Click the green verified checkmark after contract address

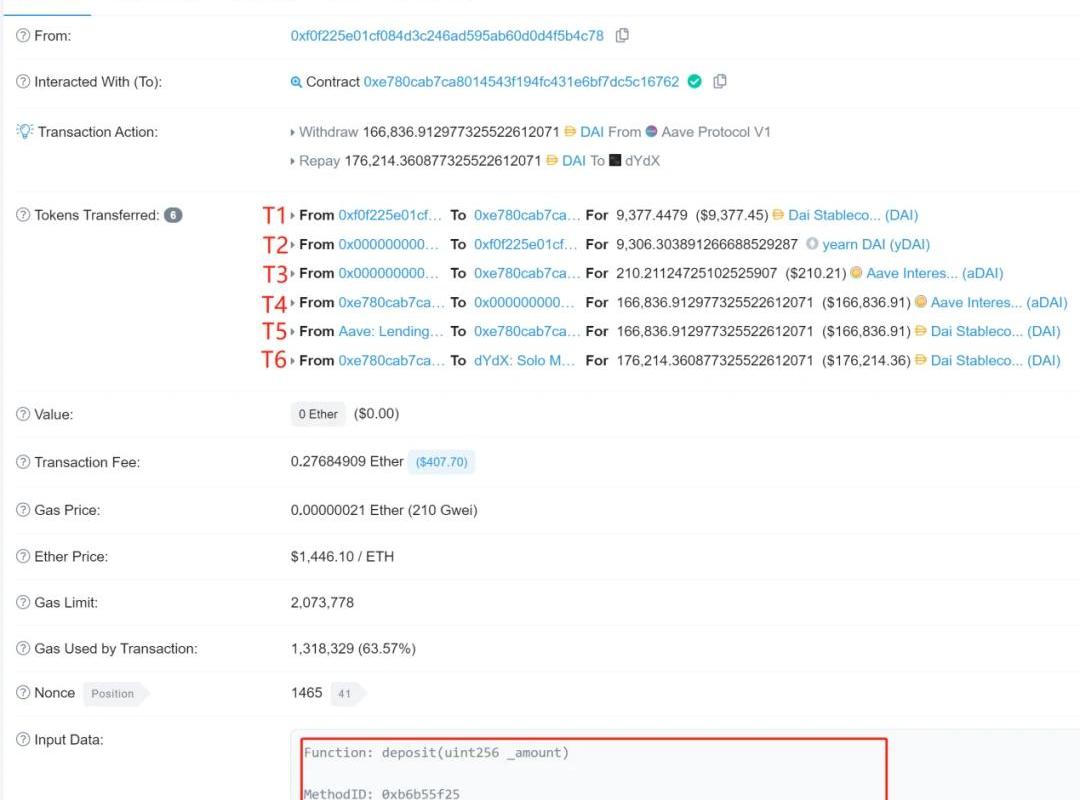tap(695, 81)
